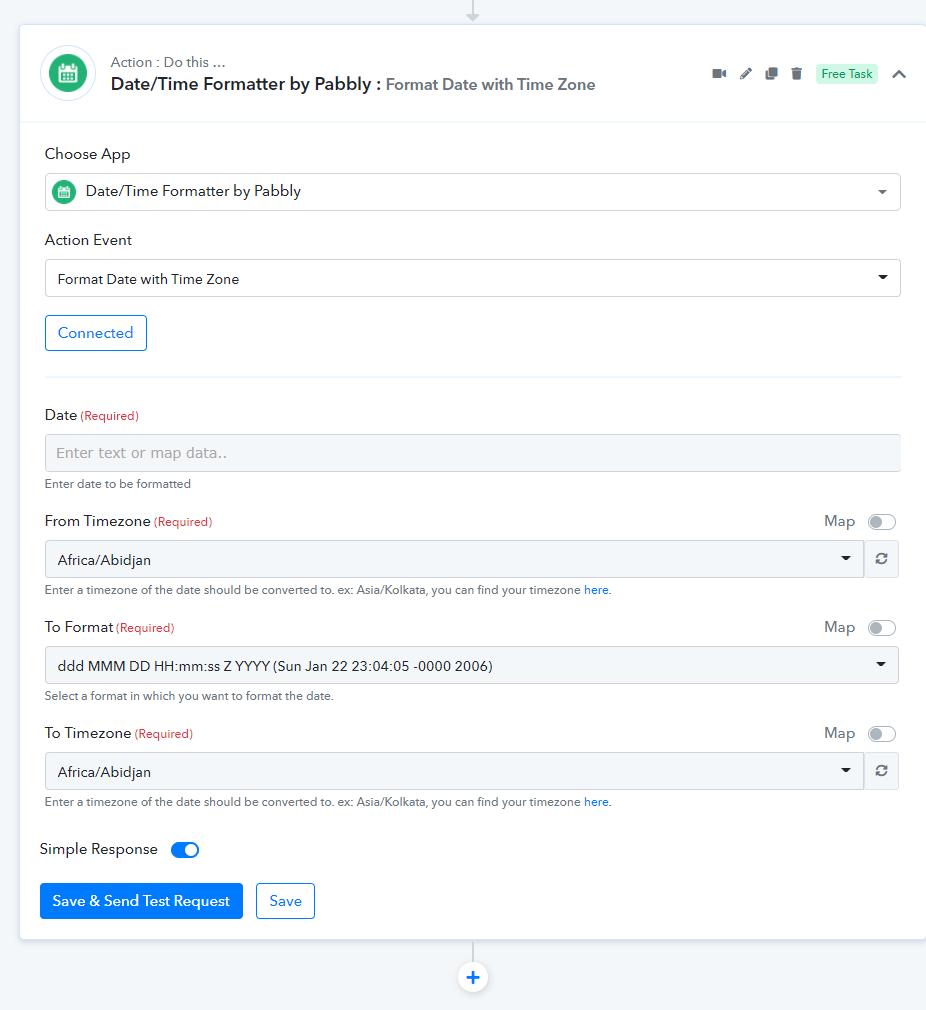Click the trash delete icon
Viewport: 926px width, 1010px height.
pos(797,73)
